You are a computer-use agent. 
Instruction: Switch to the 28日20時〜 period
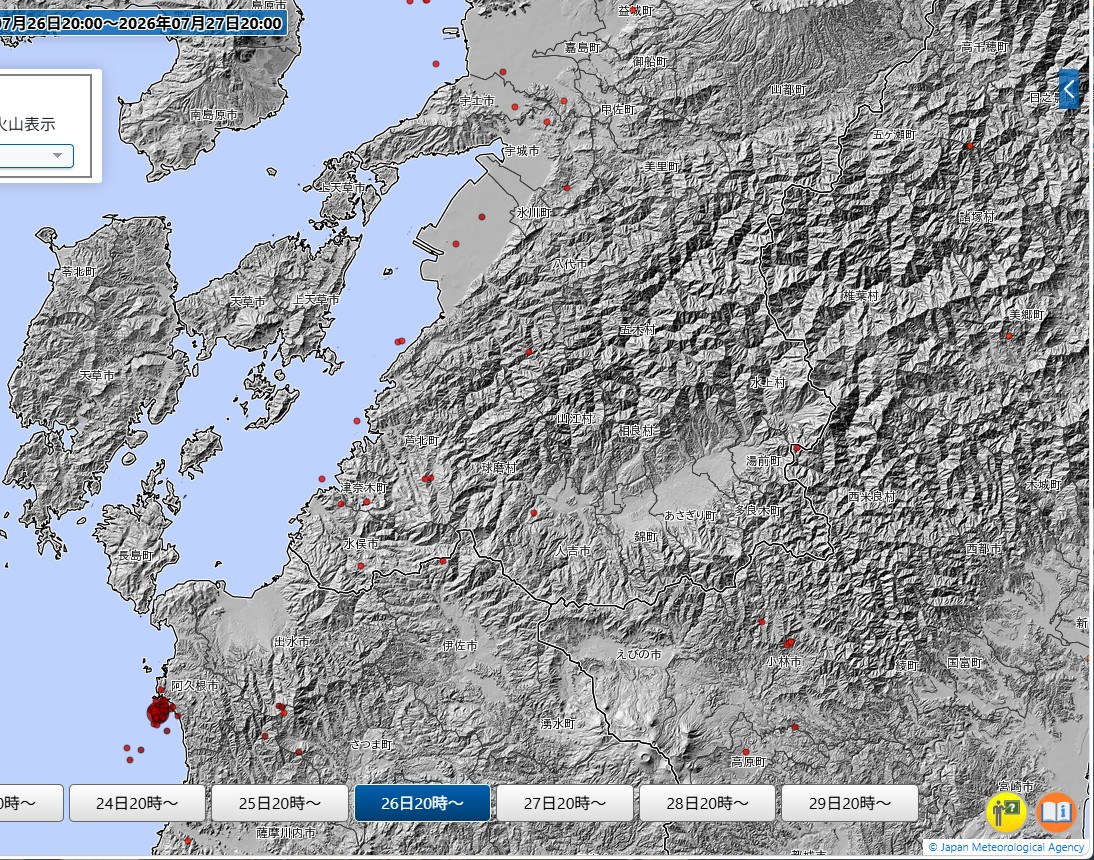tap(707, 803)
